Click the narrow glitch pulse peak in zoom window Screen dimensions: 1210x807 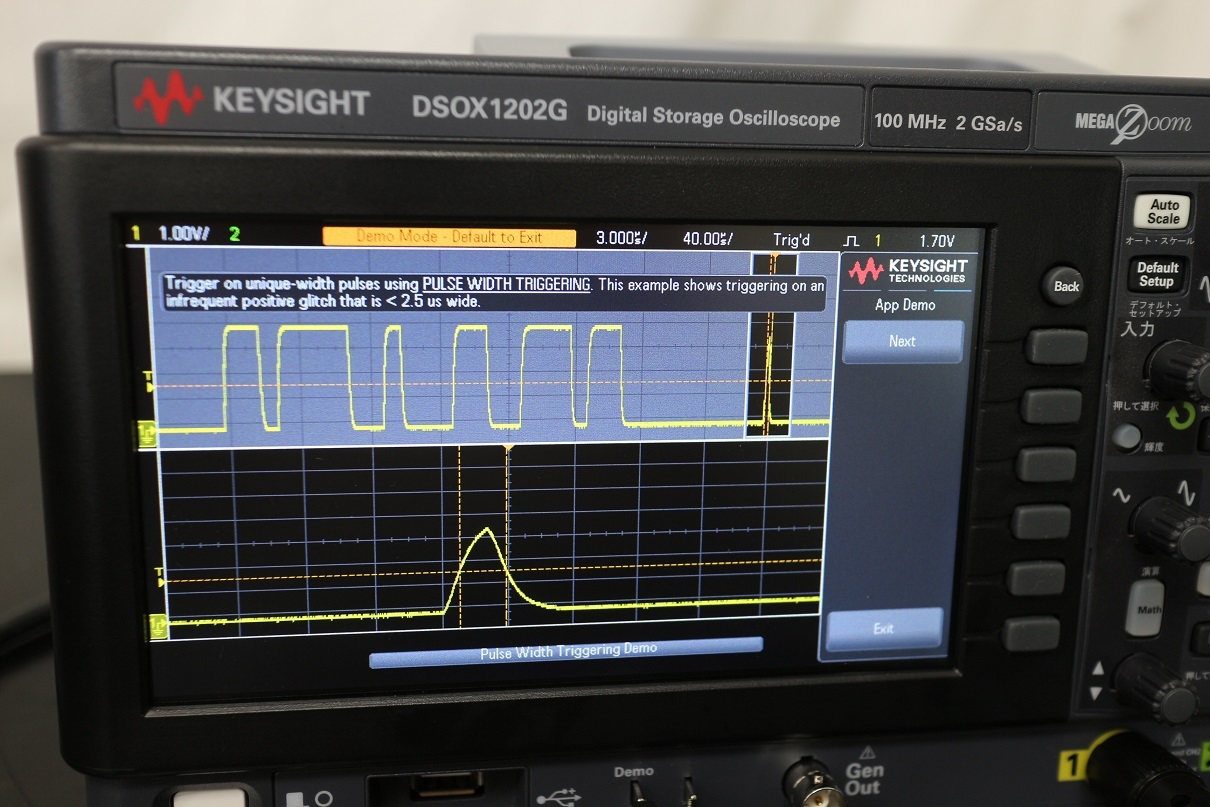click(487, 530)
